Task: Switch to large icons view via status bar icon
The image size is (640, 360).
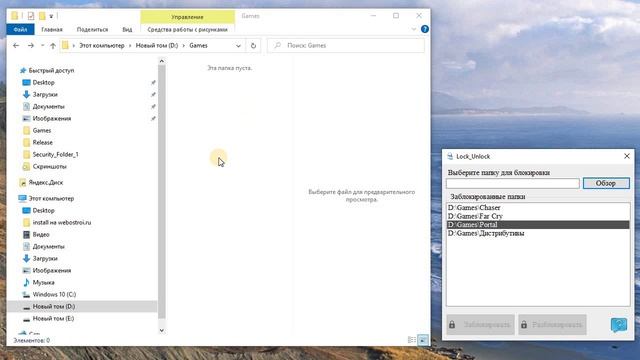Action: point(423,340)
